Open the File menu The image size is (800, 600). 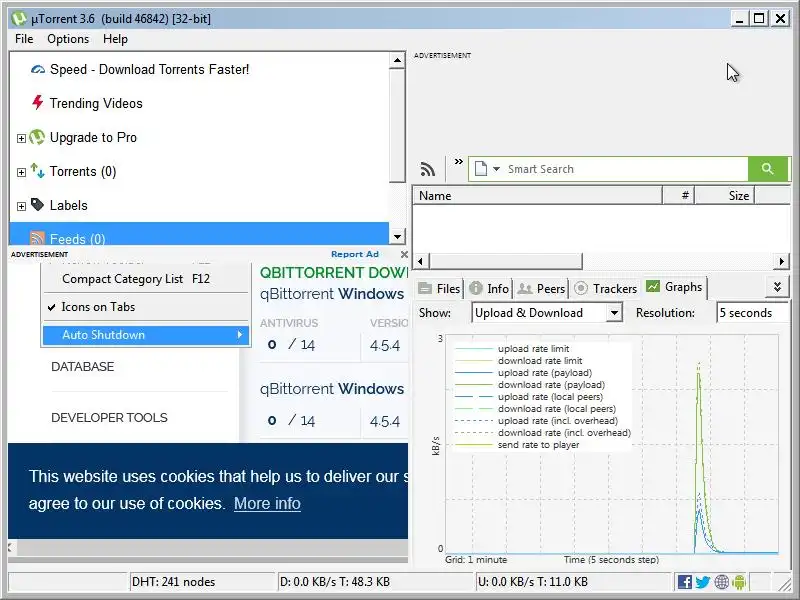(24, 39)
